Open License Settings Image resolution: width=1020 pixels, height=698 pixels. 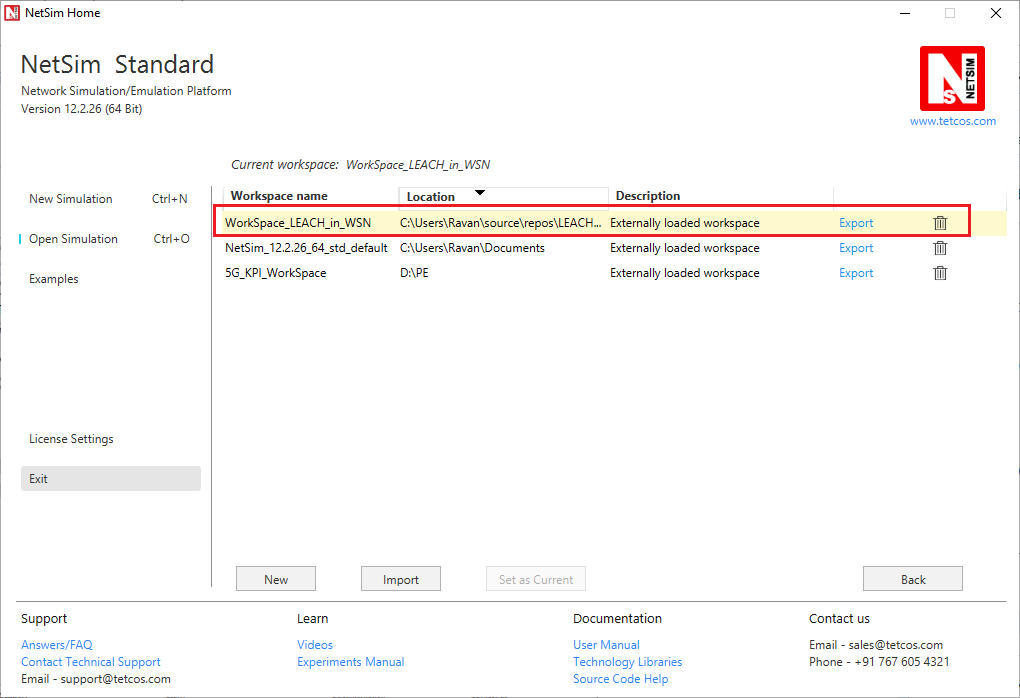[71, 439]
